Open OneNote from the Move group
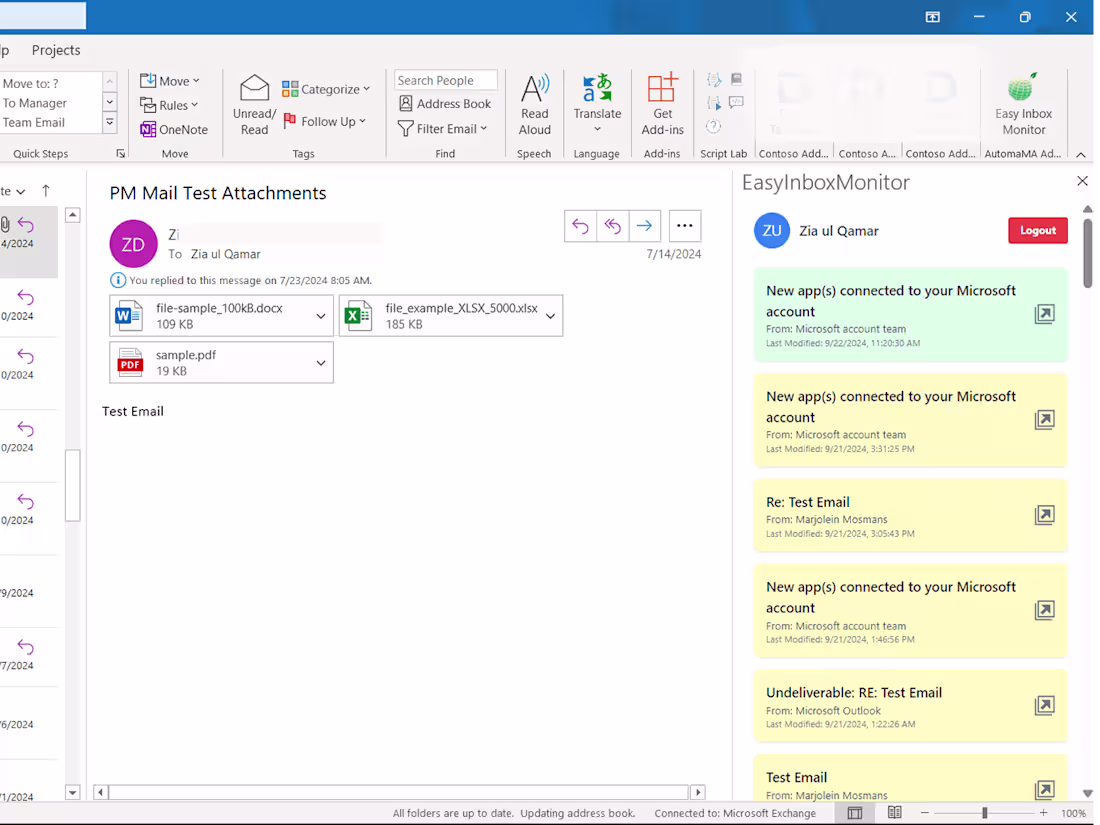The height and width of the screenshot is (825, 1100). point(175,129)
